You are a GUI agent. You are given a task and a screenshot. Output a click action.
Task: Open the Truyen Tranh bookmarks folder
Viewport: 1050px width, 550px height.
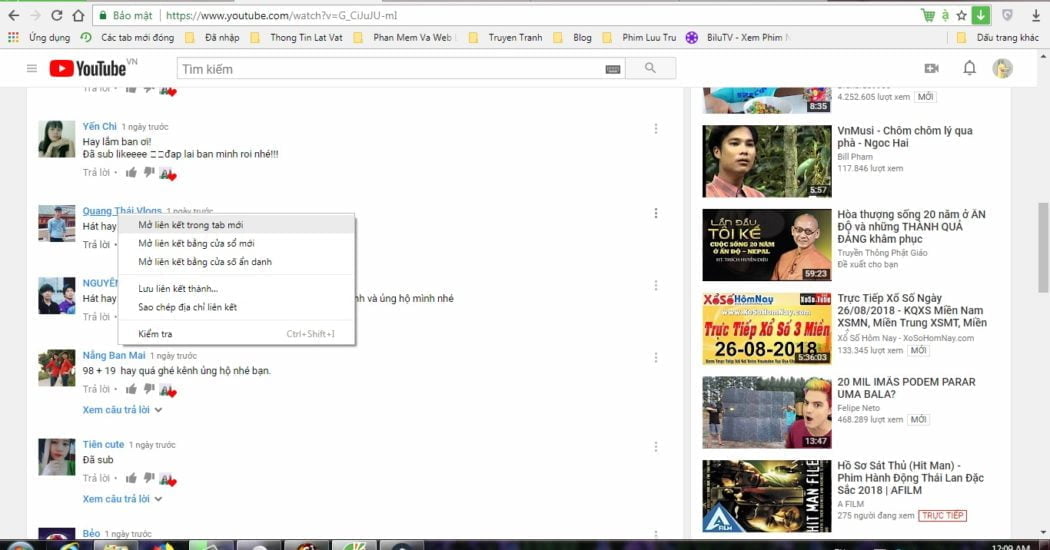click(506, 38)
